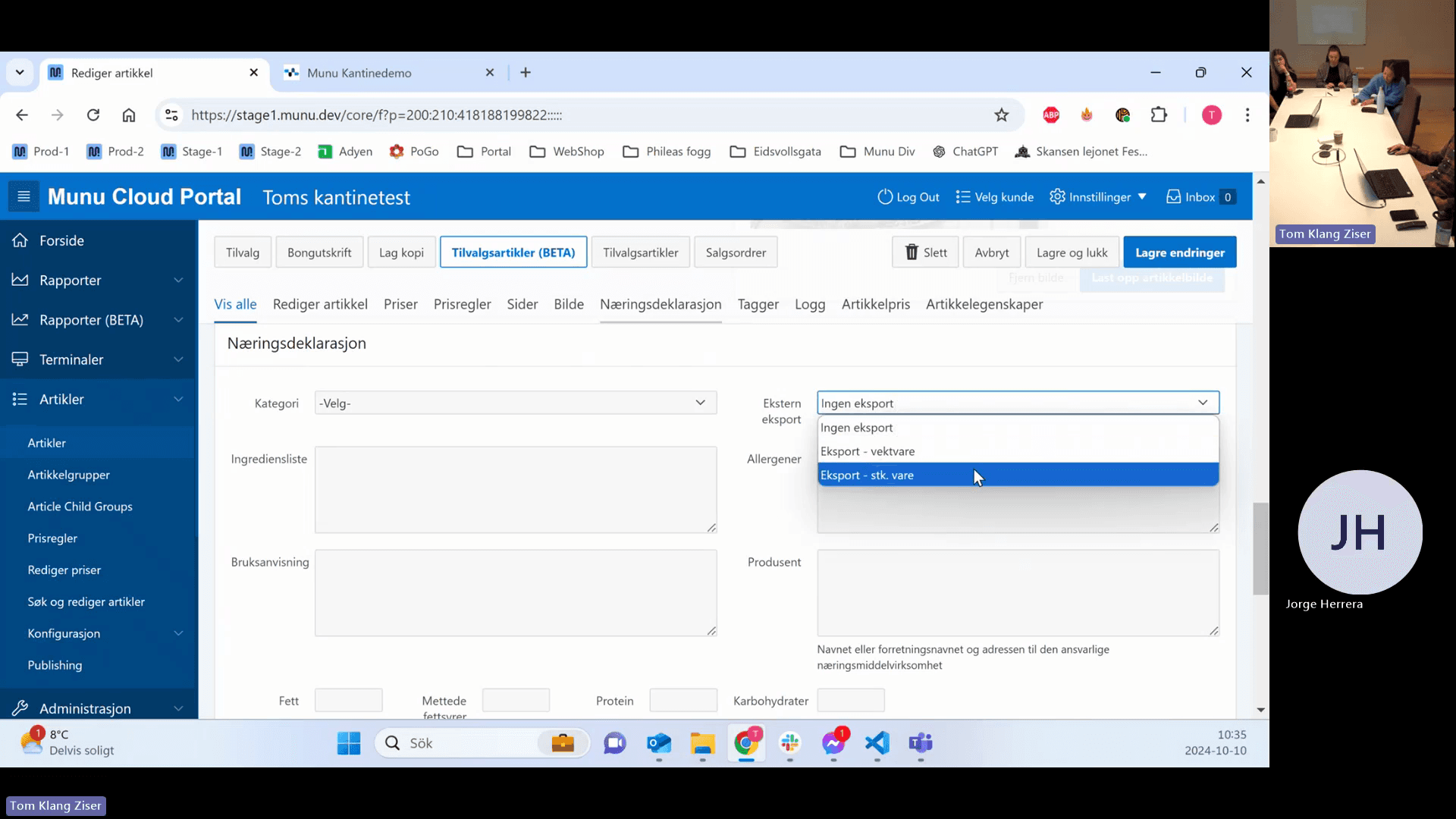Screen dimensions: 1456x819
Task: Click into the Ingrediensliste text area
Action: 516,490
